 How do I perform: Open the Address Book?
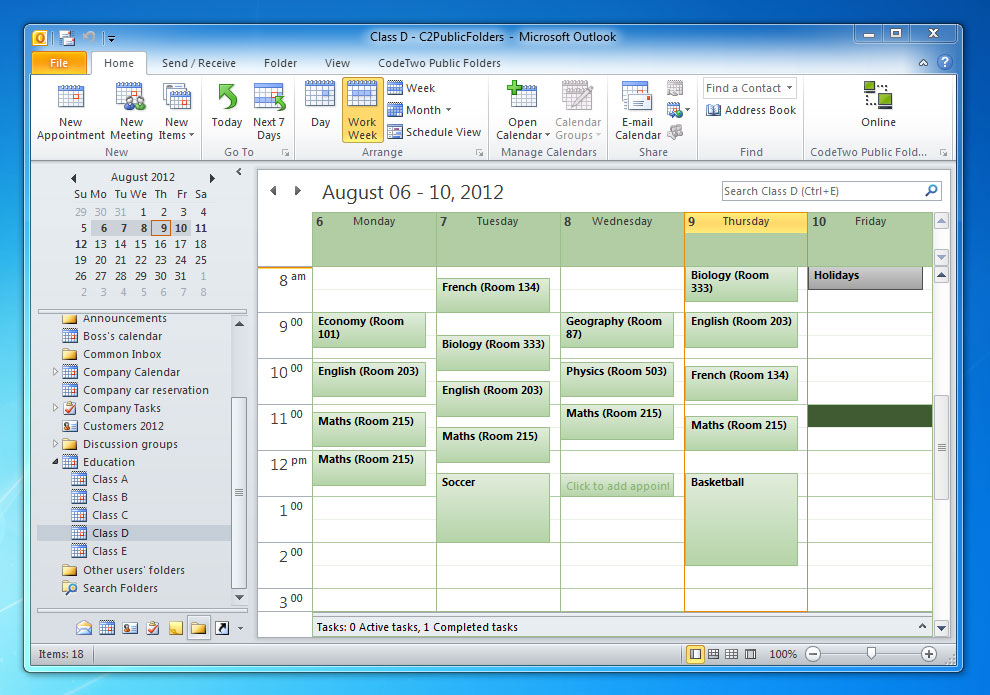tap(751, 110)
